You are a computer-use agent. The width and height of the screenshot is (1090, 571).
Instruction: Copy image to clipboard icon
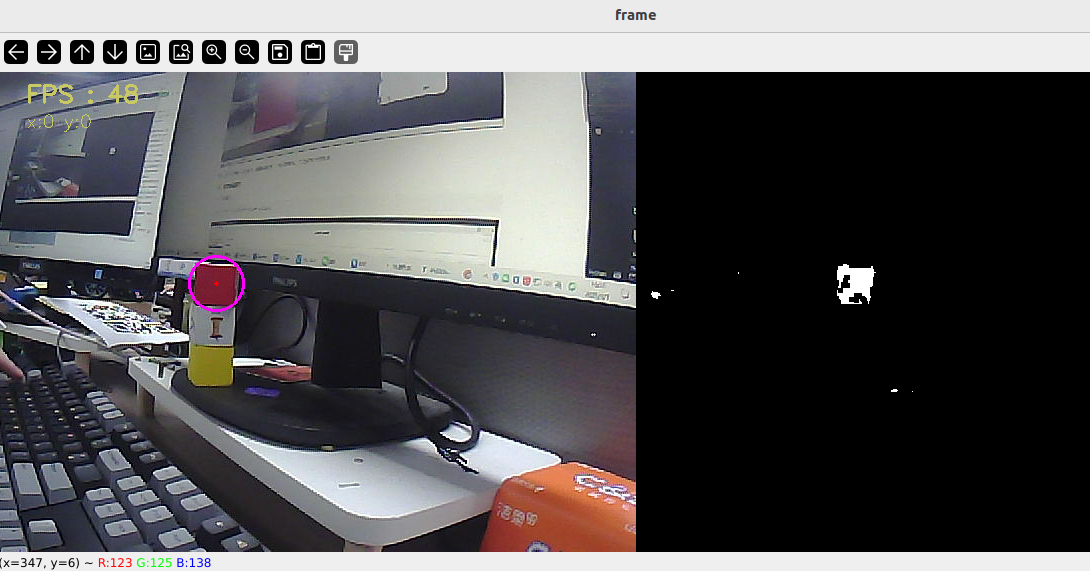pos(313,52)
